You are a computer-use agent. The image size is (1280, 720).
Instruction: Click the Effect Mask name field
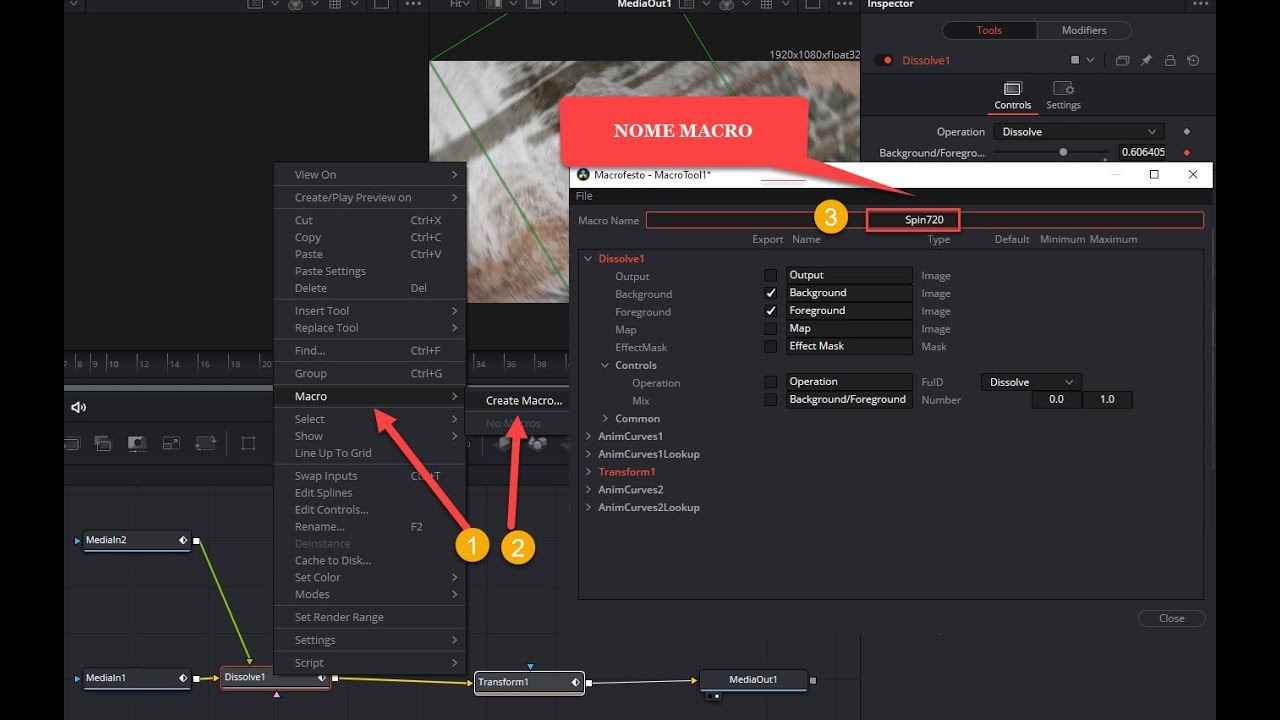(849, 346)
